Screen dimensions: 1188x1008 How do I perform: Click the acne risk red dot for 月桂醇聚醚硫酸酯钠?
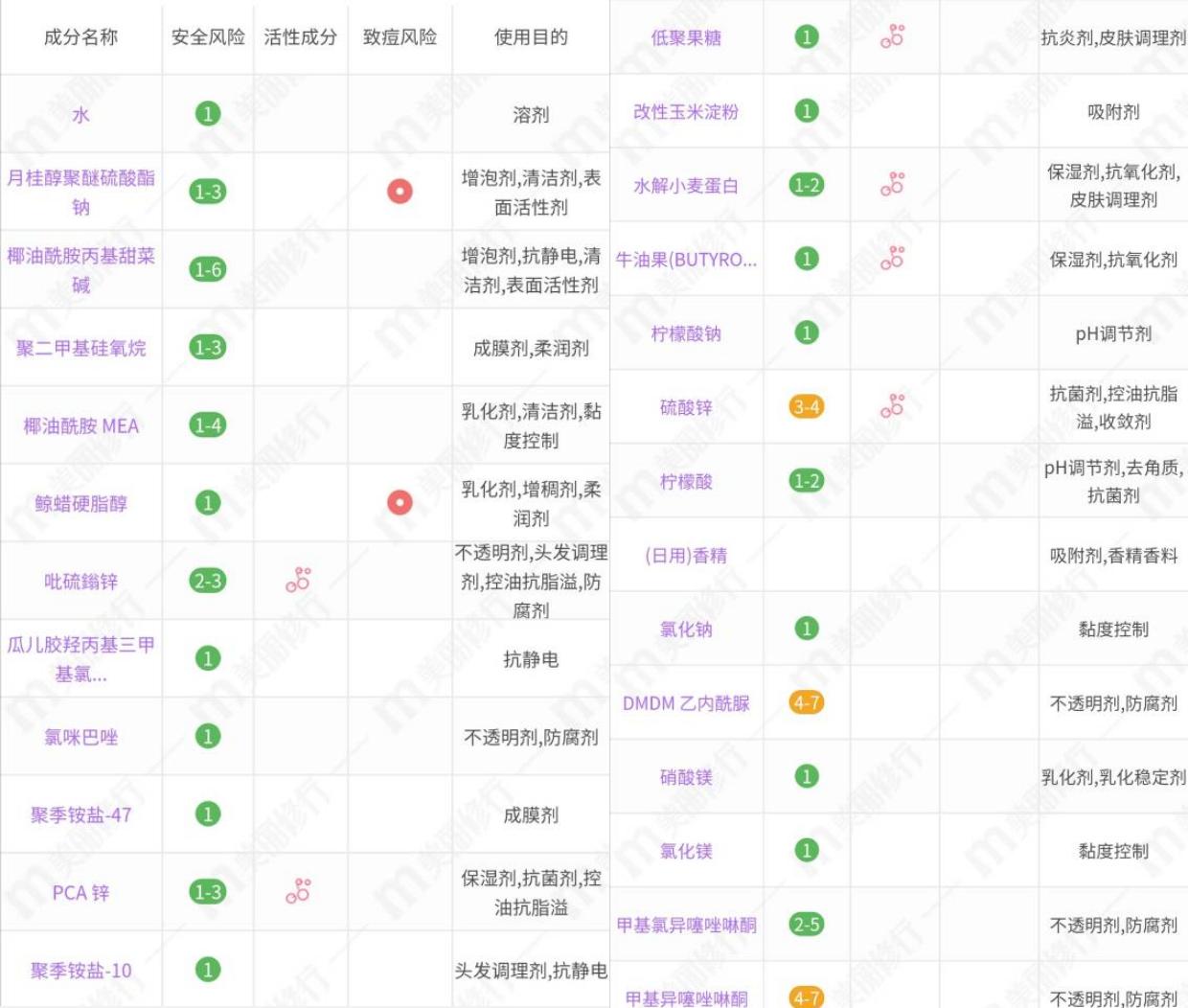coord(399,190)
